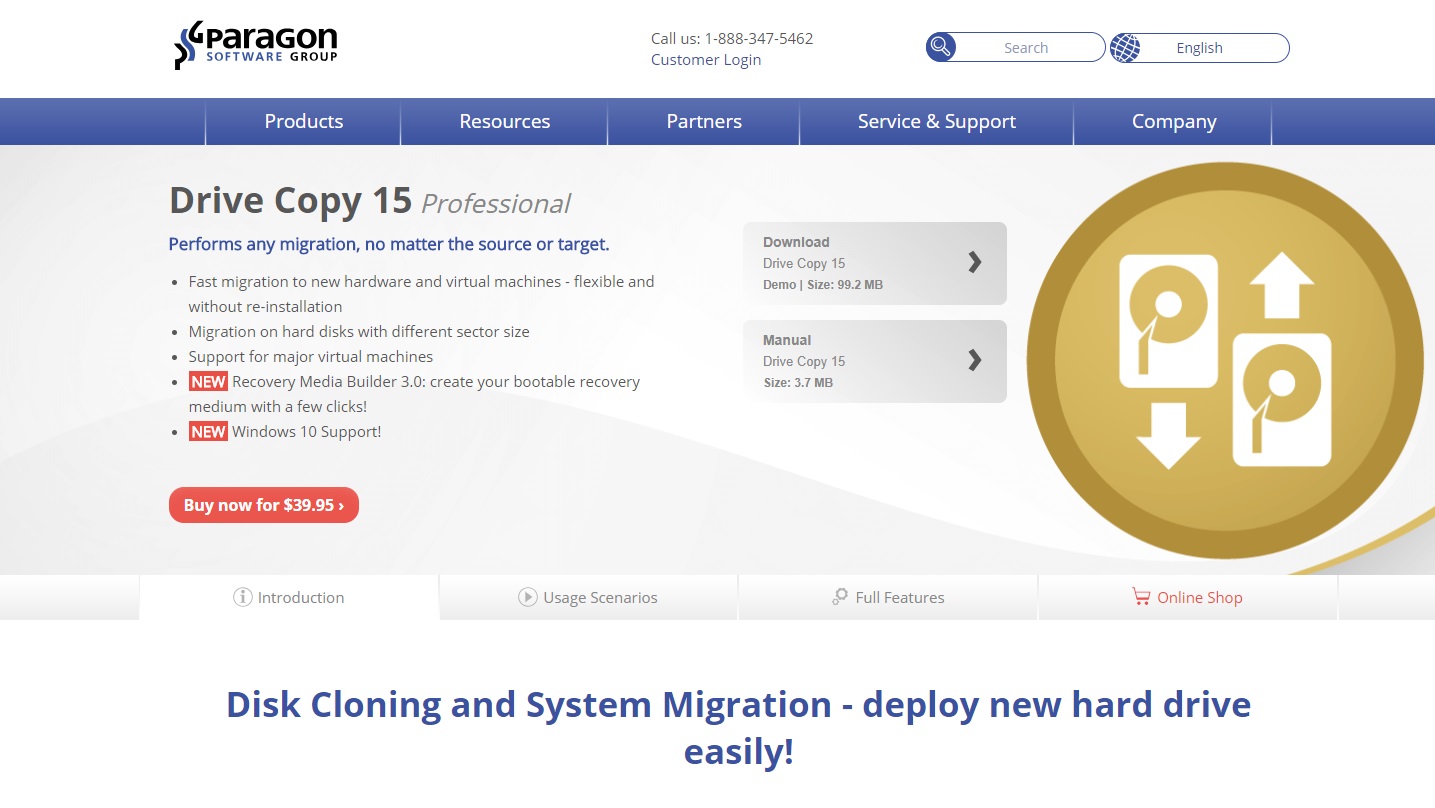
Task: Click the phone number 1-888-347-5462
Action: (759, 38)
